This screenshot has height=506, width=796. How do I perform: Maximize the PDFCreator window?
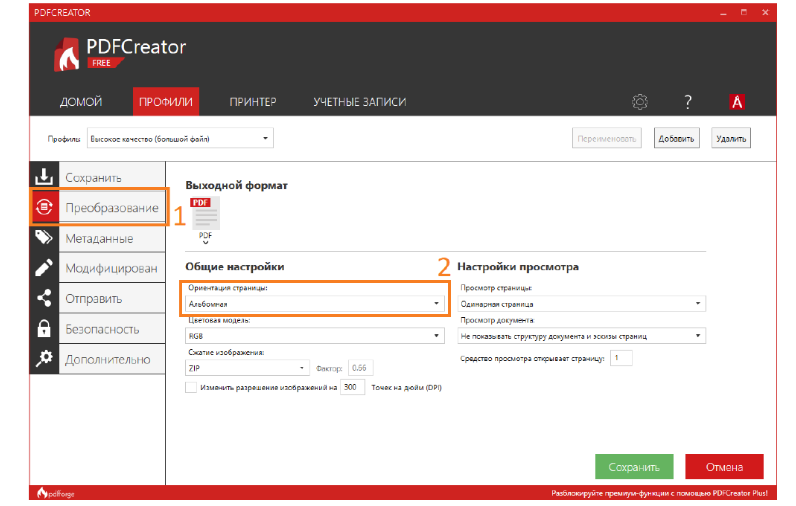(x=744, y=12)
